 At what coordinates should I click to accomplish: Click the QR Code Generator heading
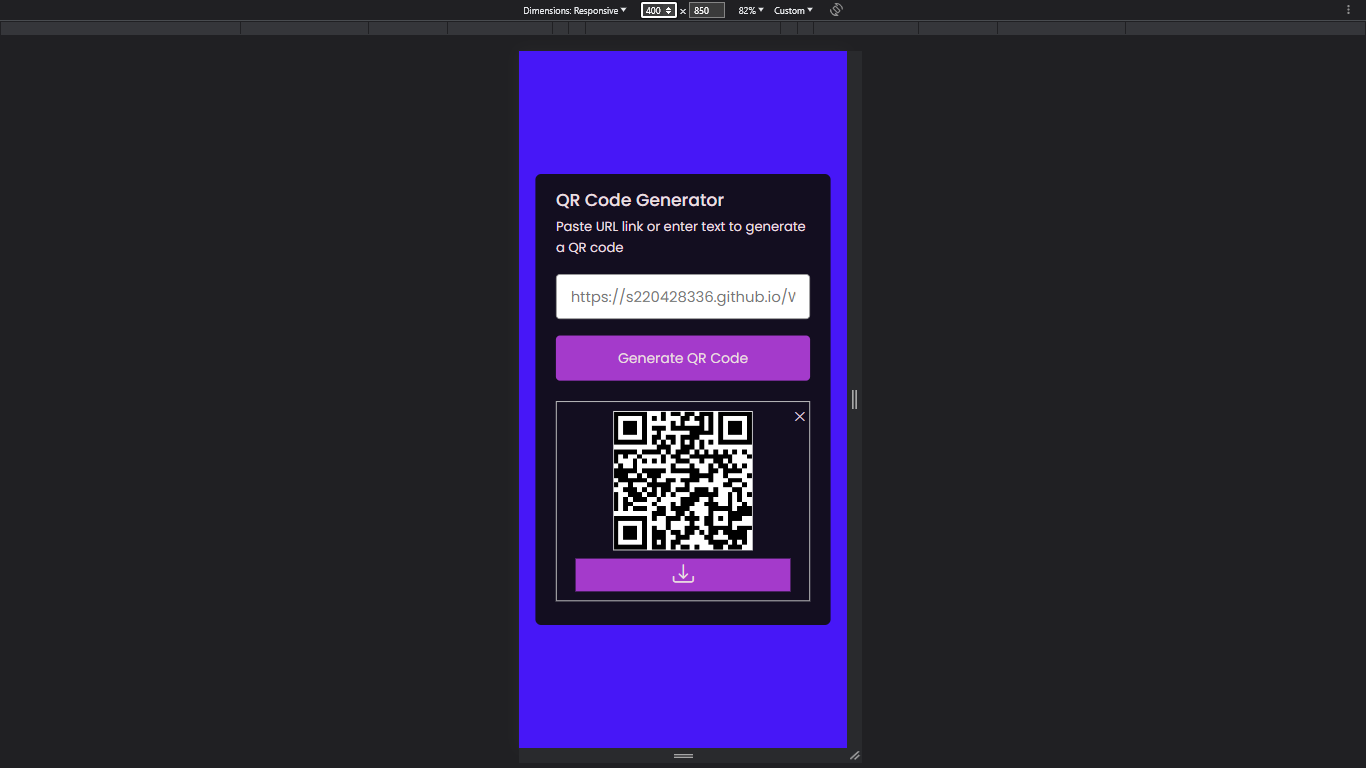tap(640, 200)
